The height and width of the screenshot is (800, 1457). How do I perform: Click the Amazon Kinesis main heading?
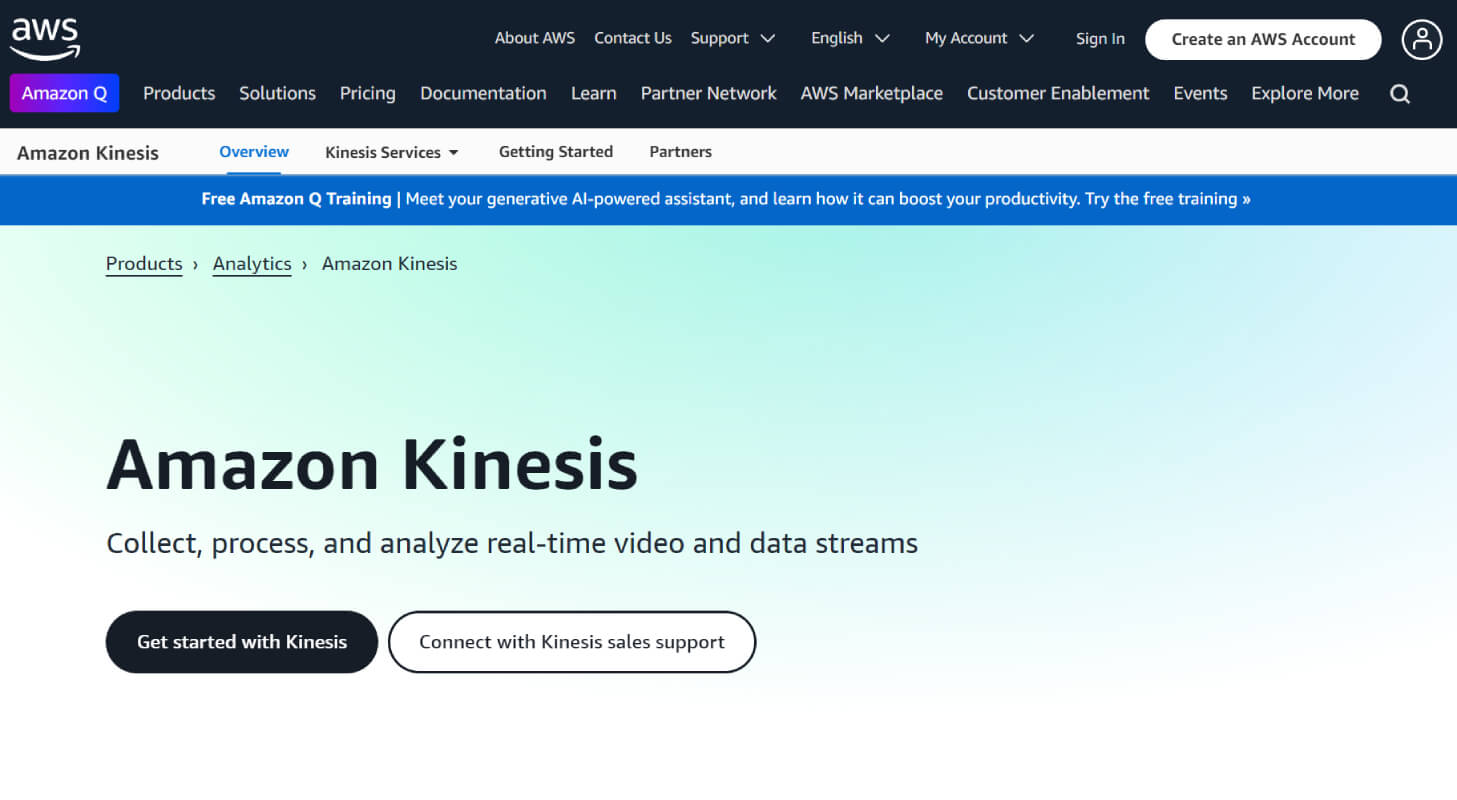tap(372, 465)
